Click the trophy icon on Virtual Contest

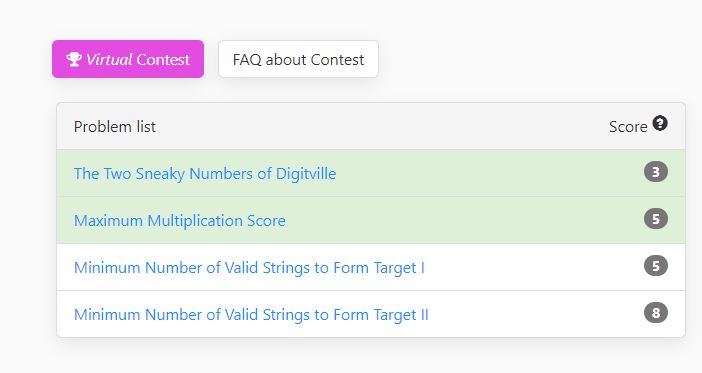tap(74, 59)
